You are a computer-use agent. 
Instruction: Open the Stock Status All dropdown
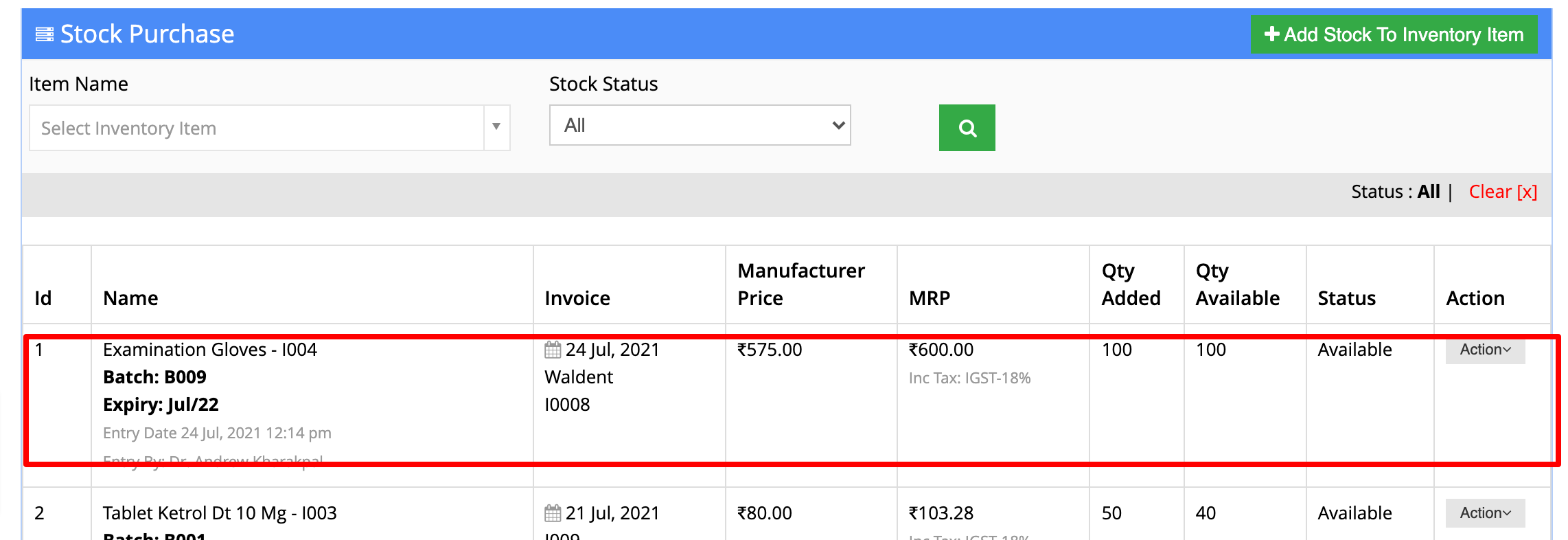pos(700,125)
